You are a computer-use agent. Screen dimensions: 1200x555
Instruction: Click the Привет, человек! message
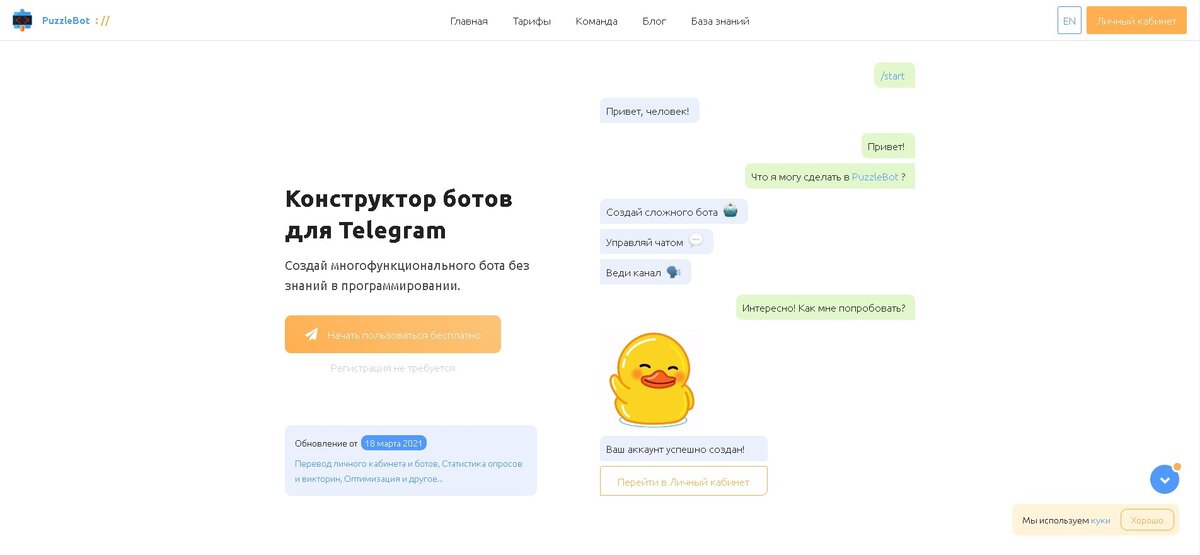[x=649, y=111]
